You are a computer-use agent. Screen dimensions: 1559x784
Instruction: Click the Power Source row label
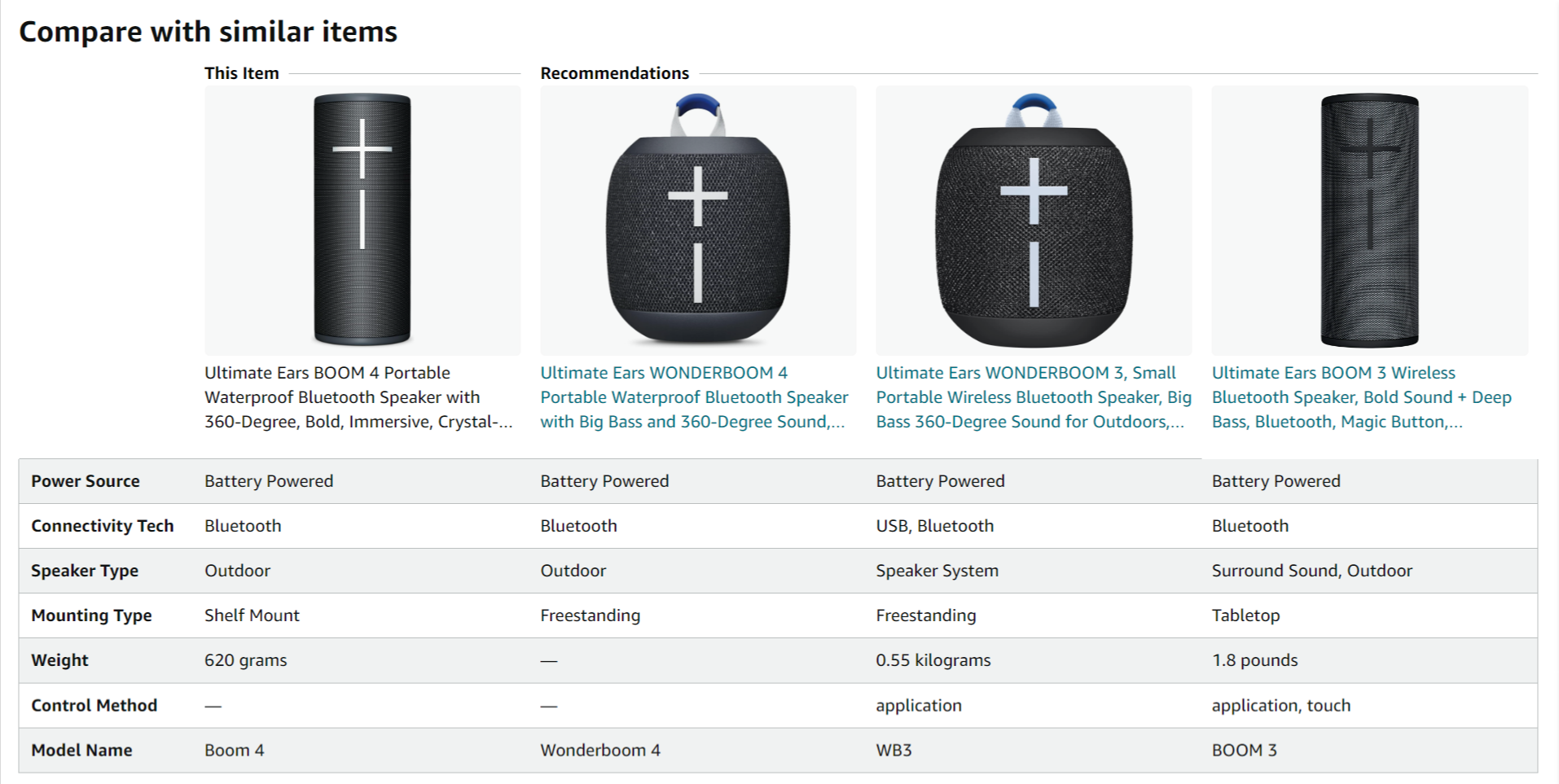86,481
